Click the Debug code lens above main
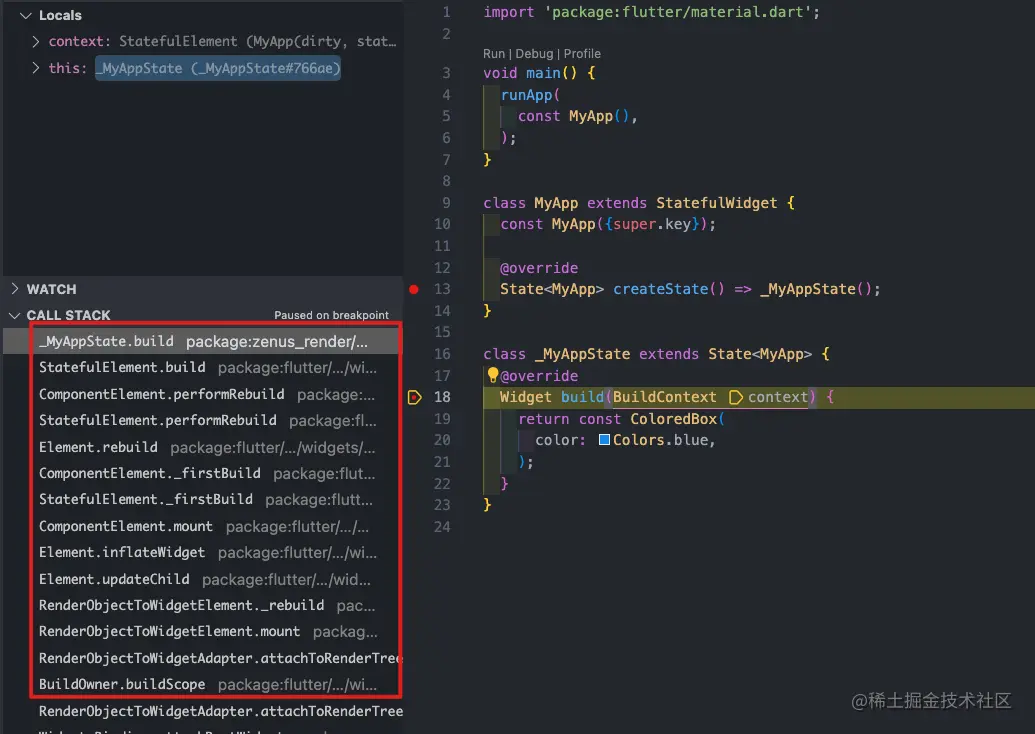Image resolution: width=1035 pixels, height=734 pixels. tap(534, 53)
